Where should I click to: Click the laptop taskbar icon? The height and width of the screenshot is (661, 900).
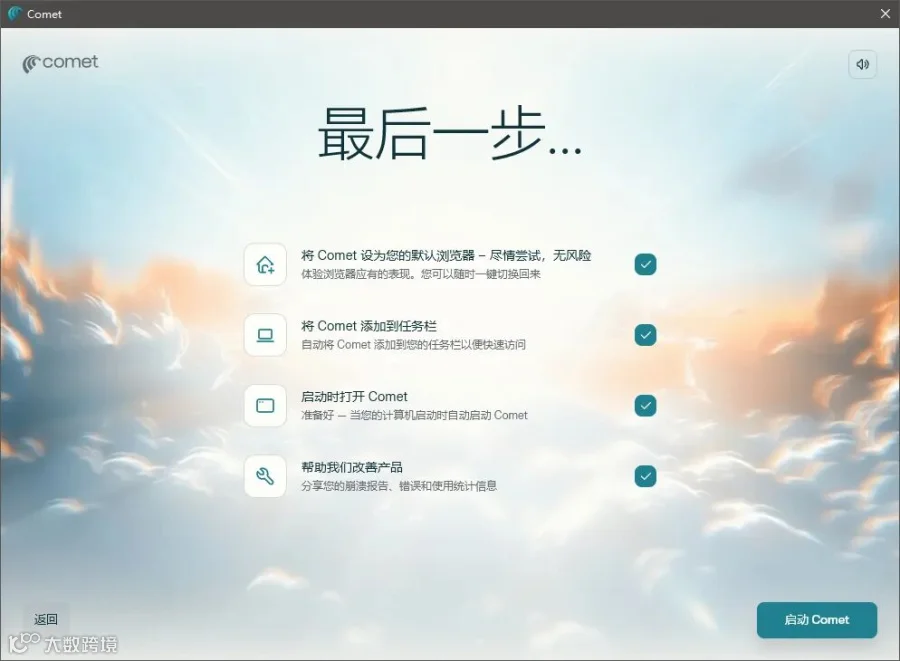[265, 335]
